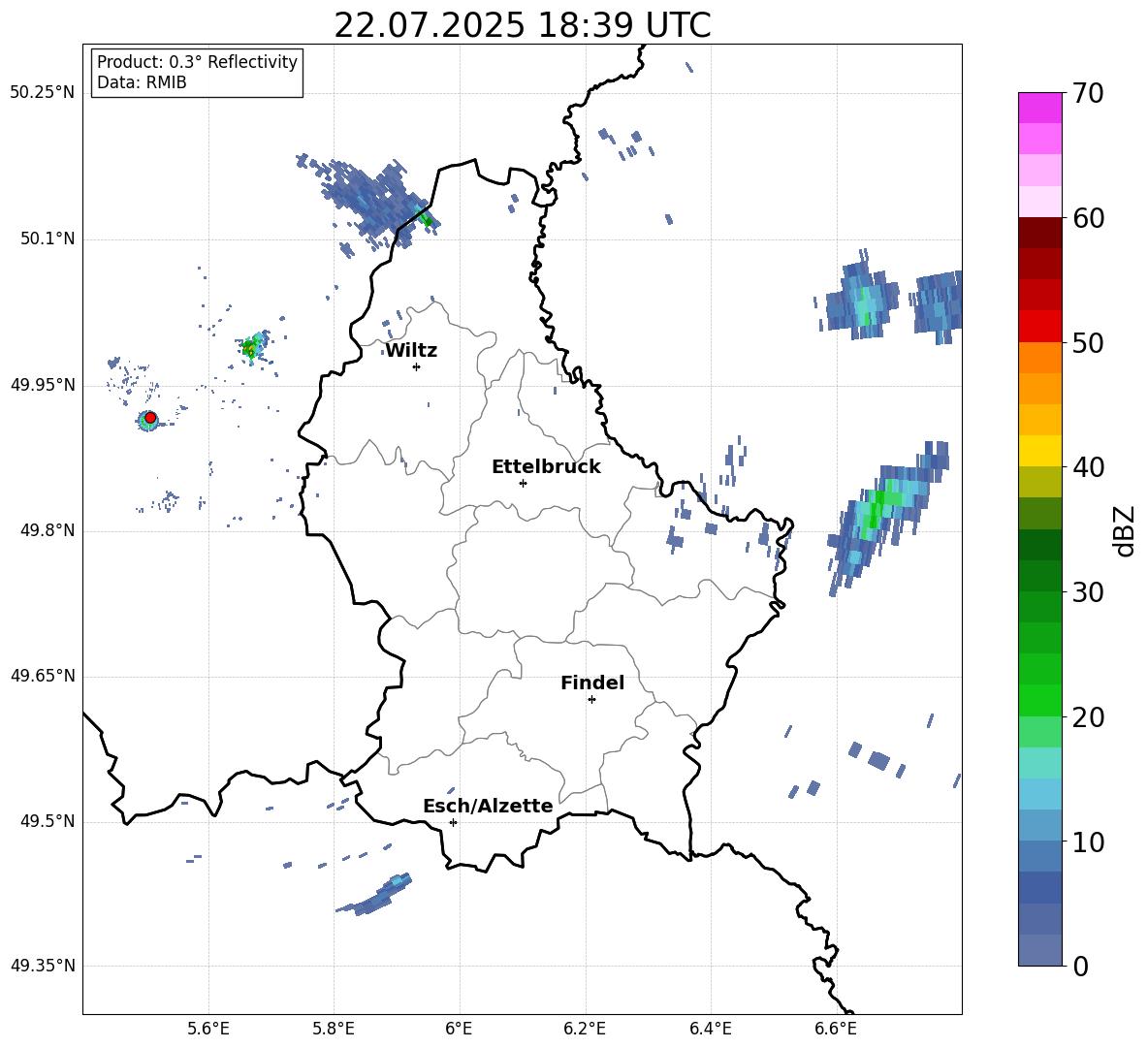The height and width of the screenshot is (1048, 1148).
Task: Click the 6.2°E longitude label
Action: click(x=585, y=1029)
